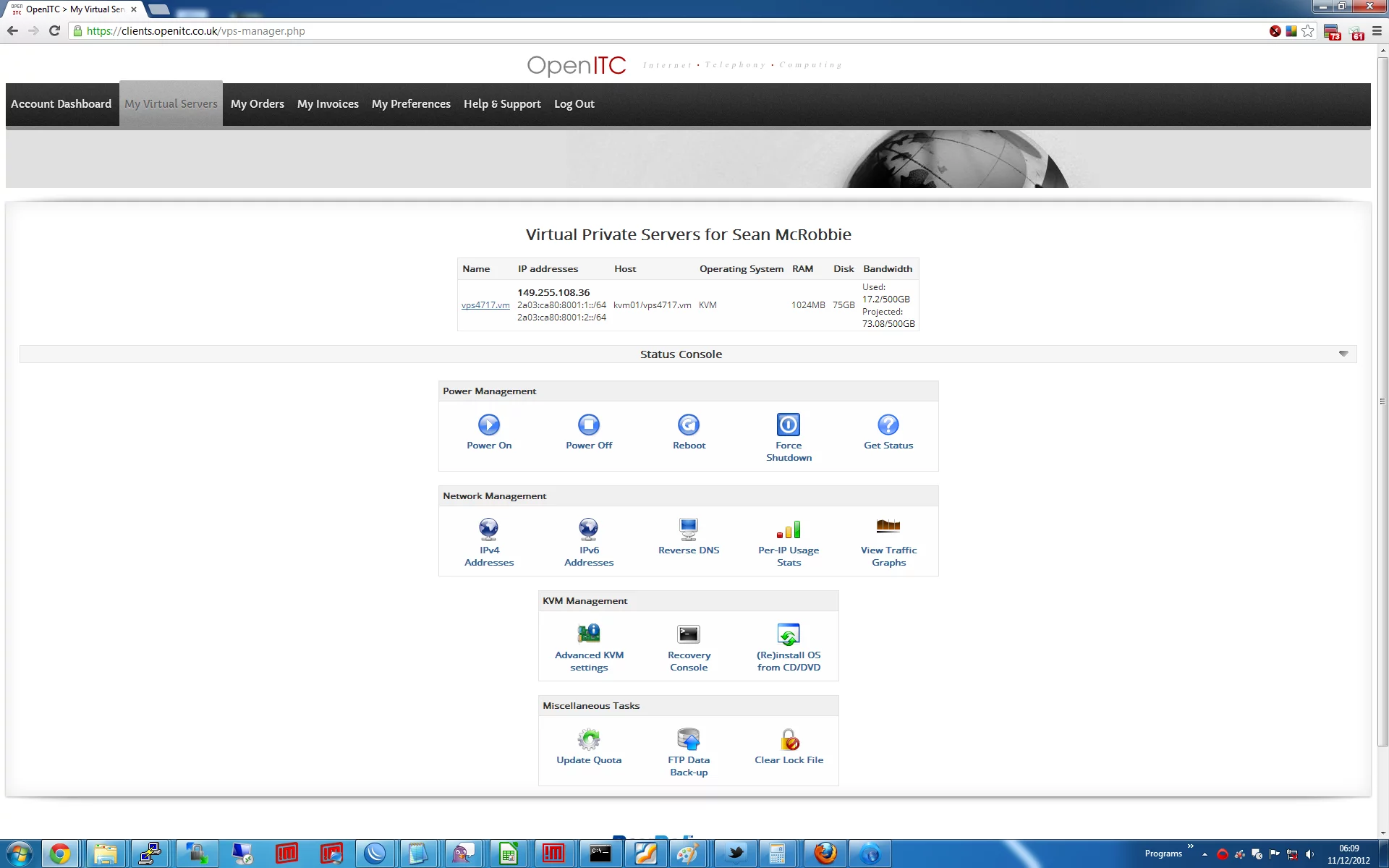
Task: Reload page with browser refresh icon
Action: [54, 30]
